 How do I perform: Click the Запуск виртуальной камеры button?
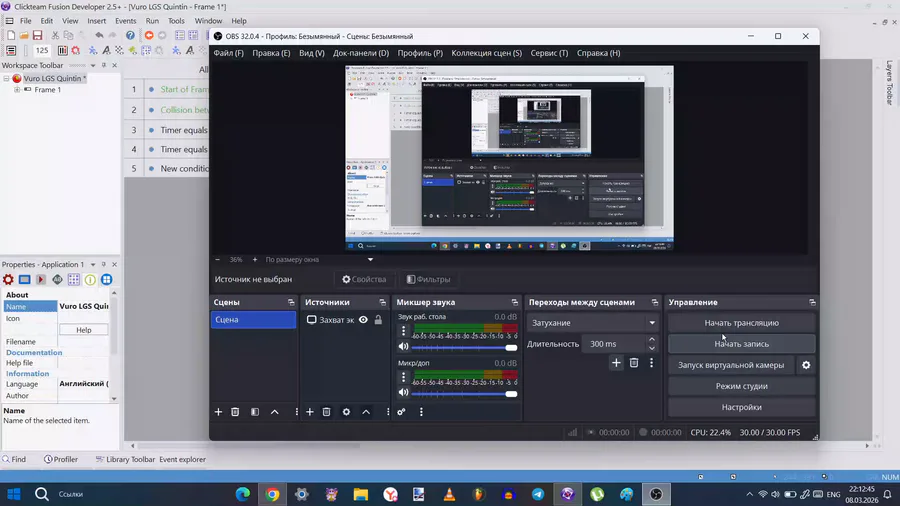pyautogui.click(x=731, y=365)
